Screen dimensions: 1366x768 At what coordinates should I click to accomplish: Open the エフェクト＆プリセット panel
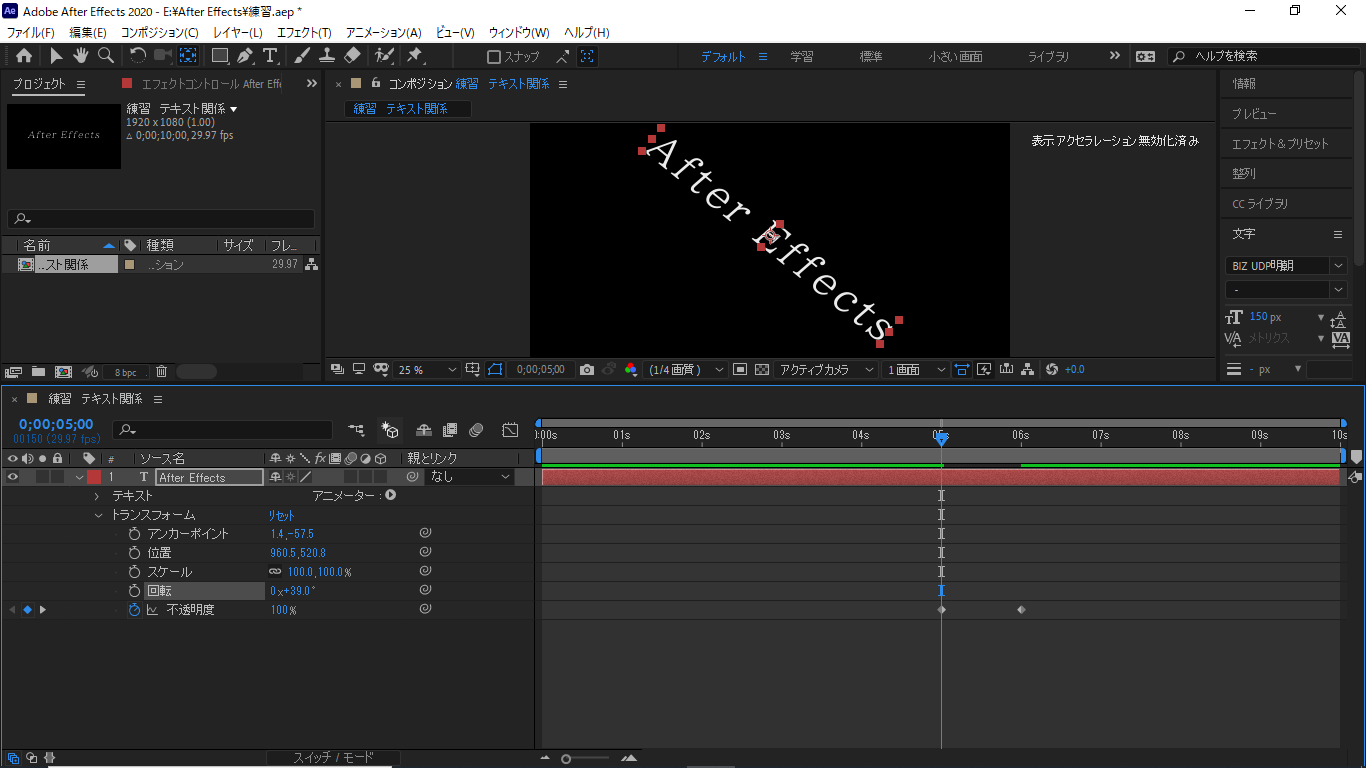tap(1280, 144)
